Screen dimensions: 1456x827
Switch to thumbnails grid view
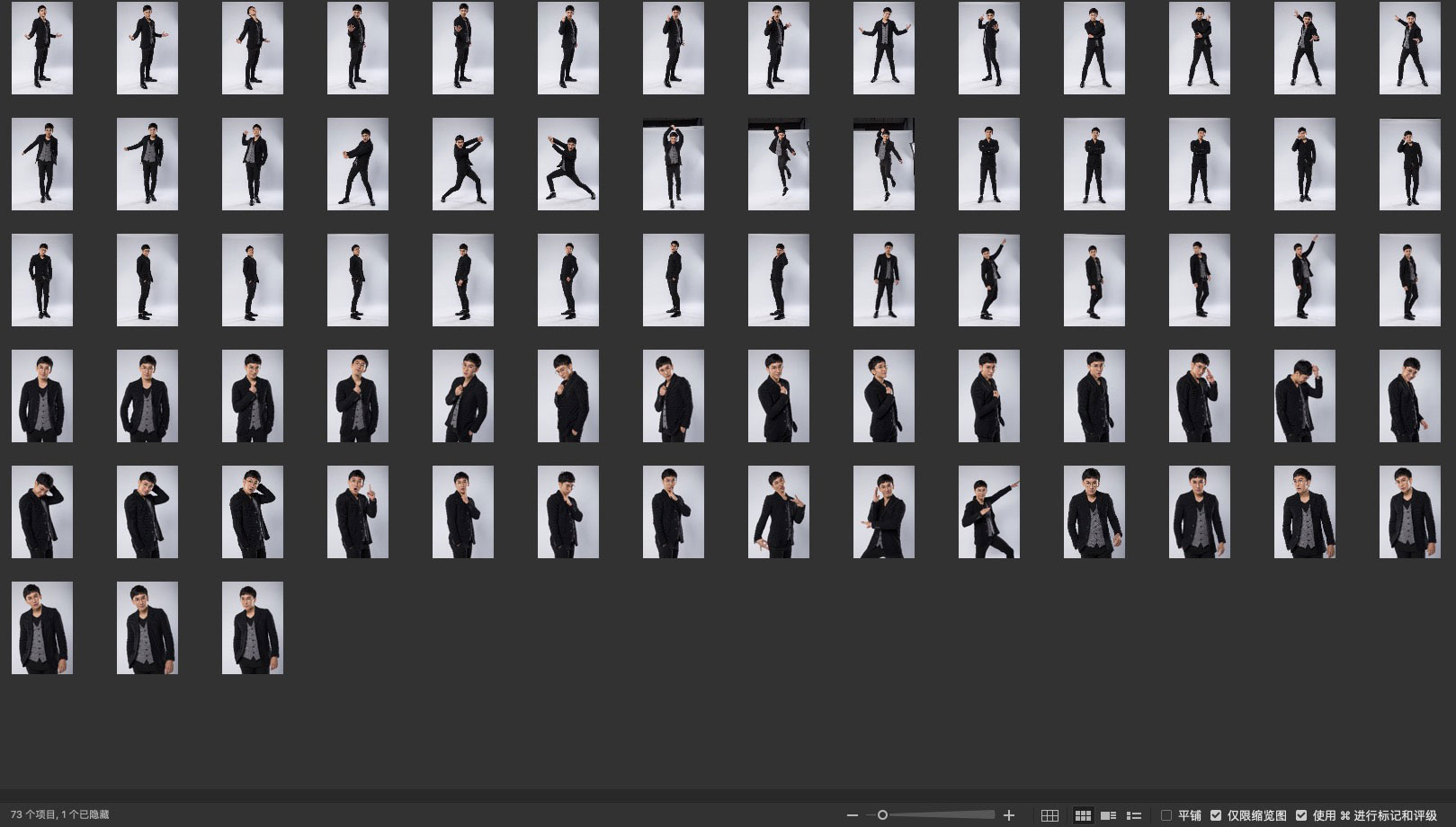[1083, 815]
